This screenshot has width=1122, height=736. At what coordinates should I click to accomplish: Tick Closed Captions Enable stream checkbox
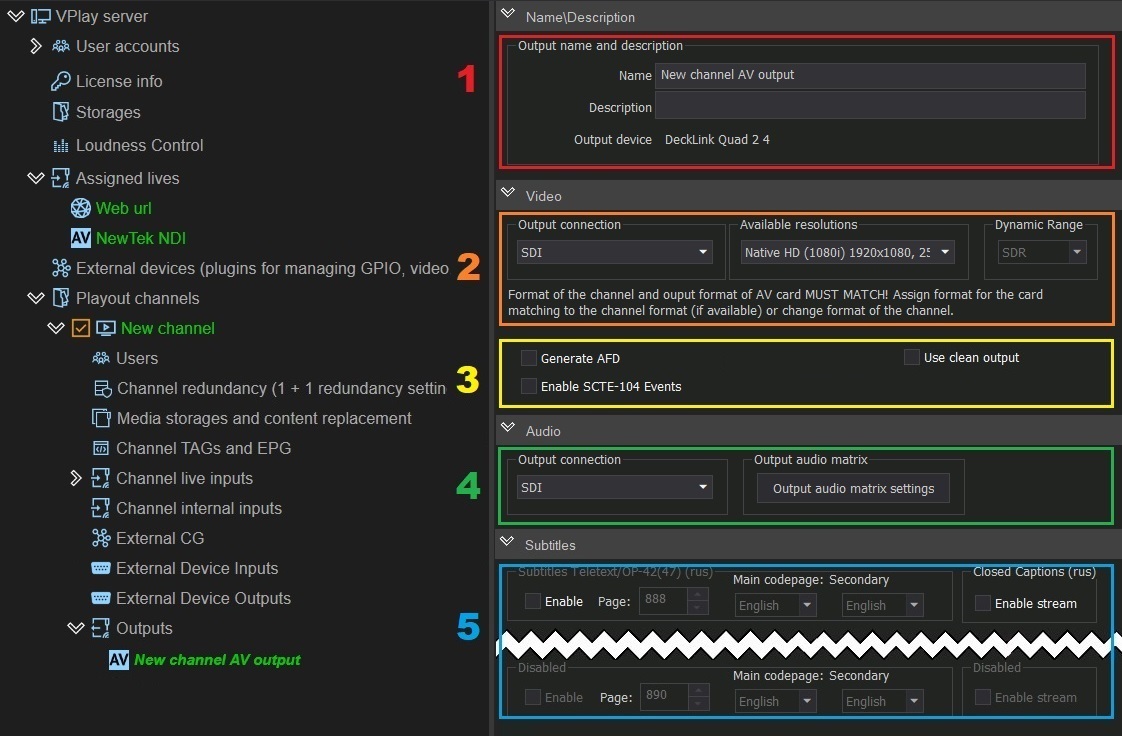[983, 603]
